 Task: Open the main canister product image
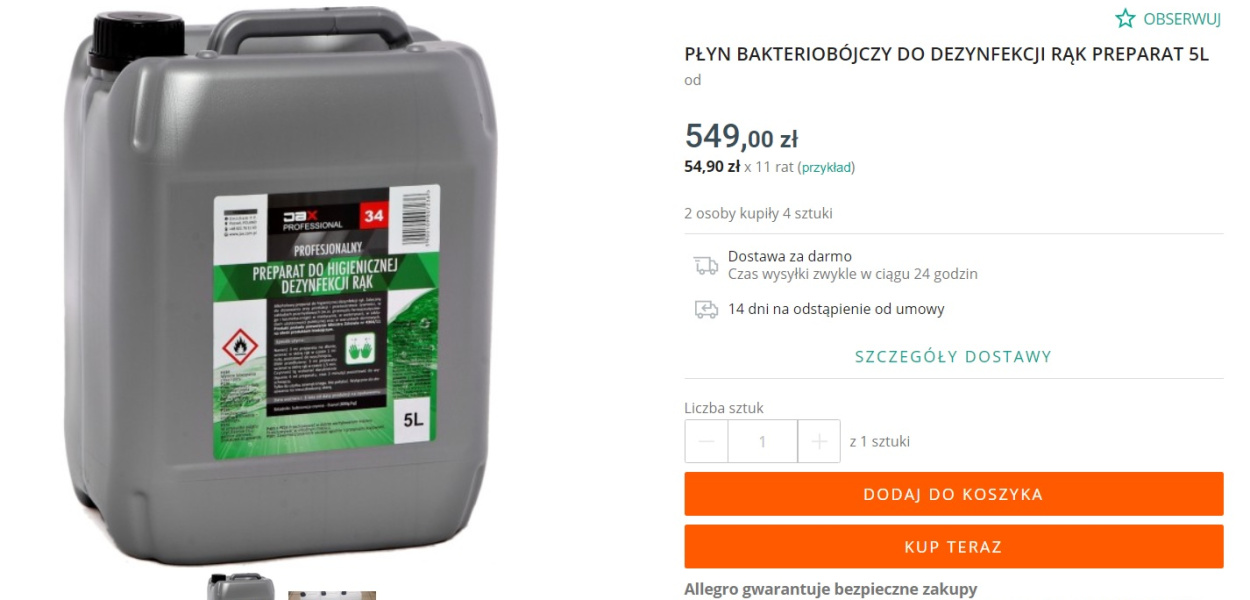(x=281, y=288)
